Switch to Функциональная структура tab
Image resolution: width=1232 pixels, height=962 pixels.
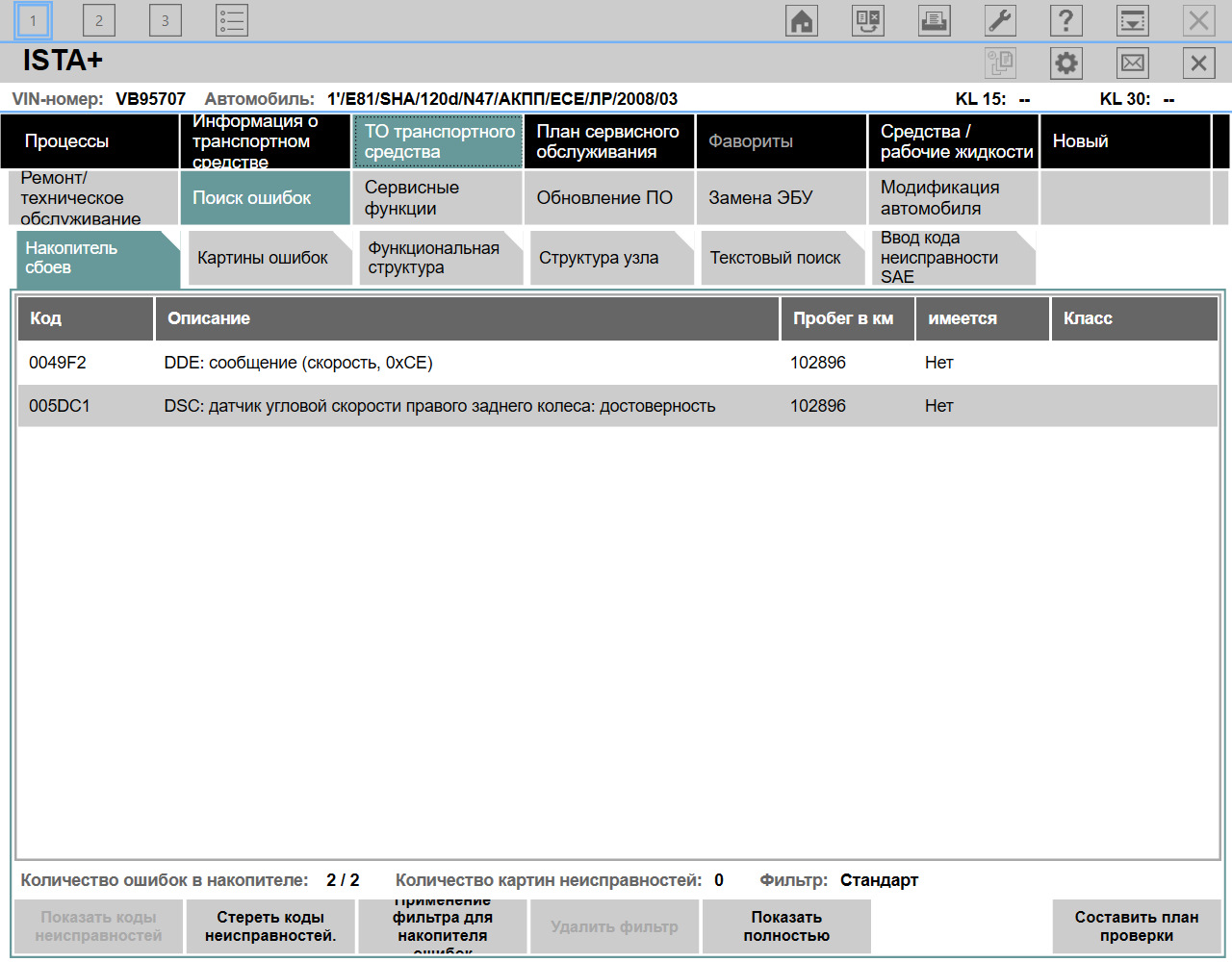click(441, 258)
